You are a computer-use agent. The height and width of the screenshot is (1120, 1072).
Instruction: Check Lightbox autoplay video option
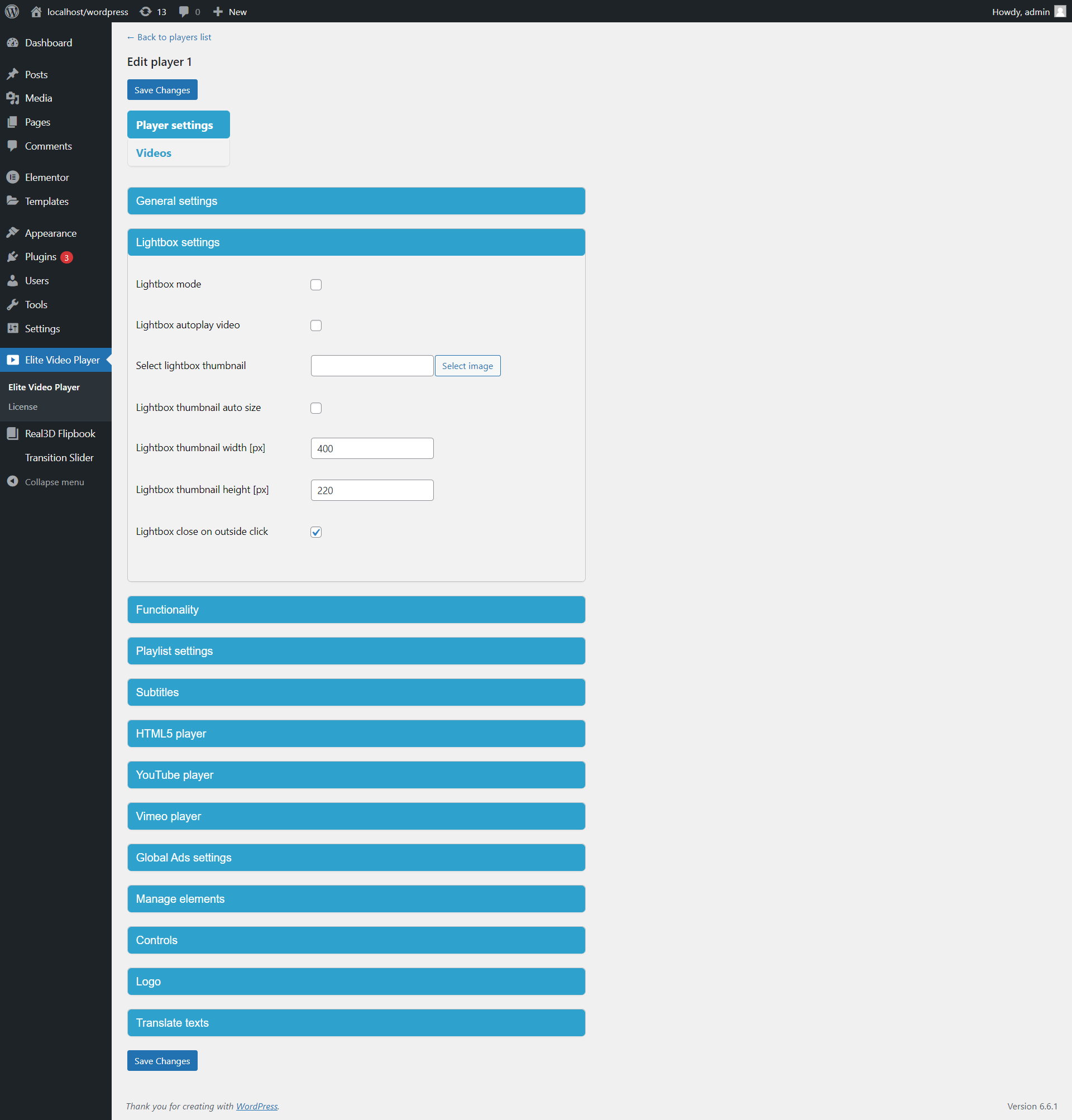tap(316, 325)
